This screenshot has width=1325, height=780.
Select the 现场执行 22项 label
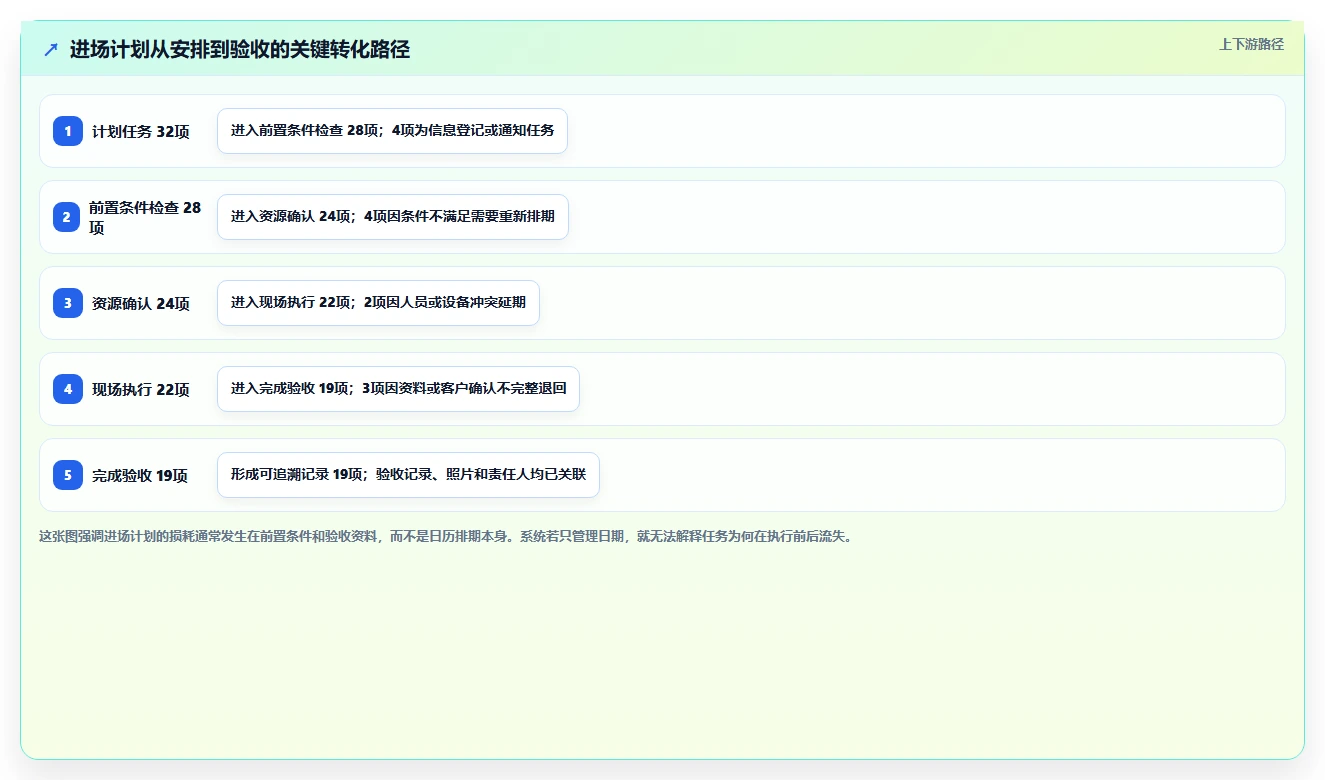coord(141,389)
